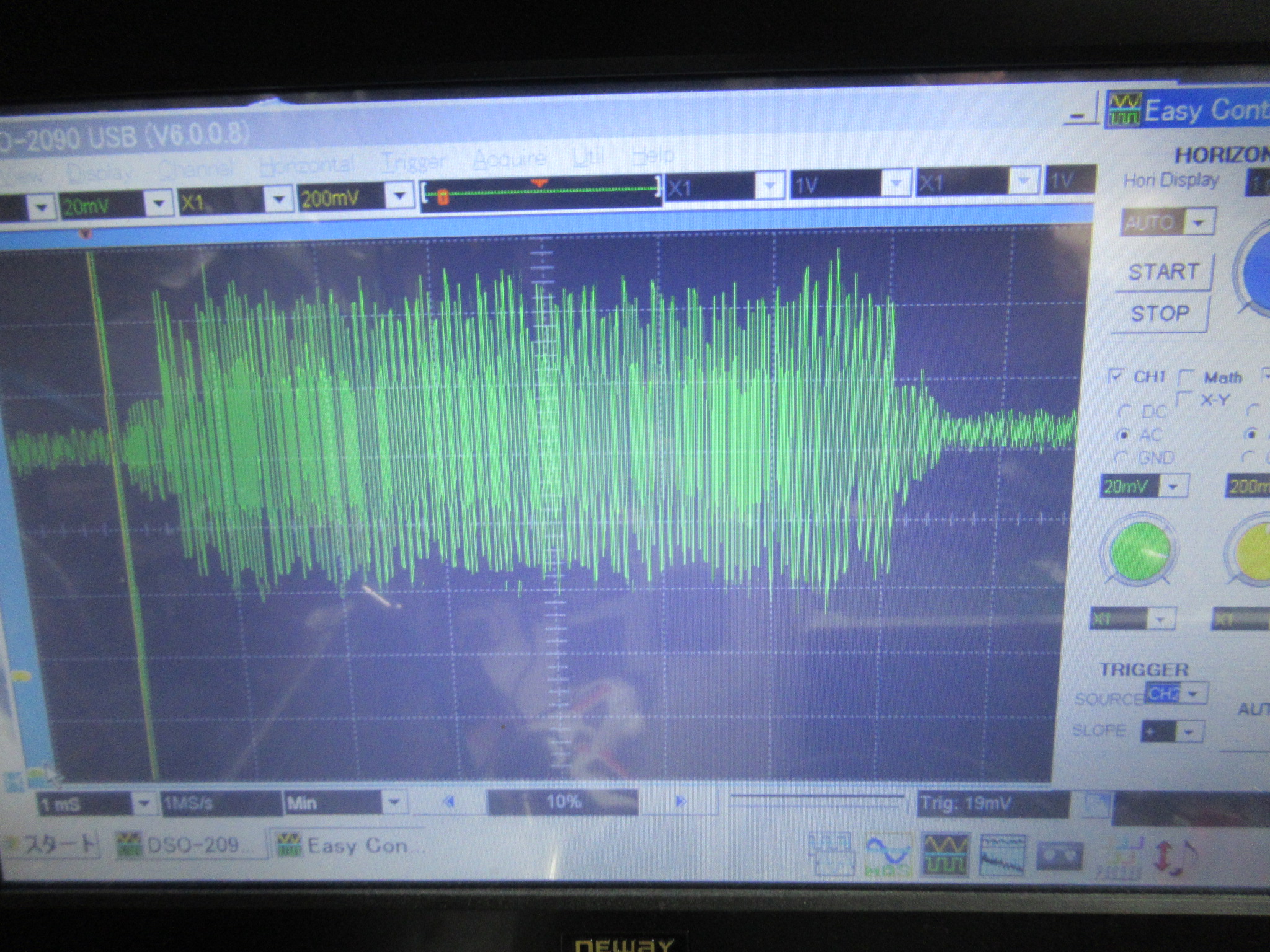
Task: Toggle the CH1 checkbox
Action: tap(1116, 376)
